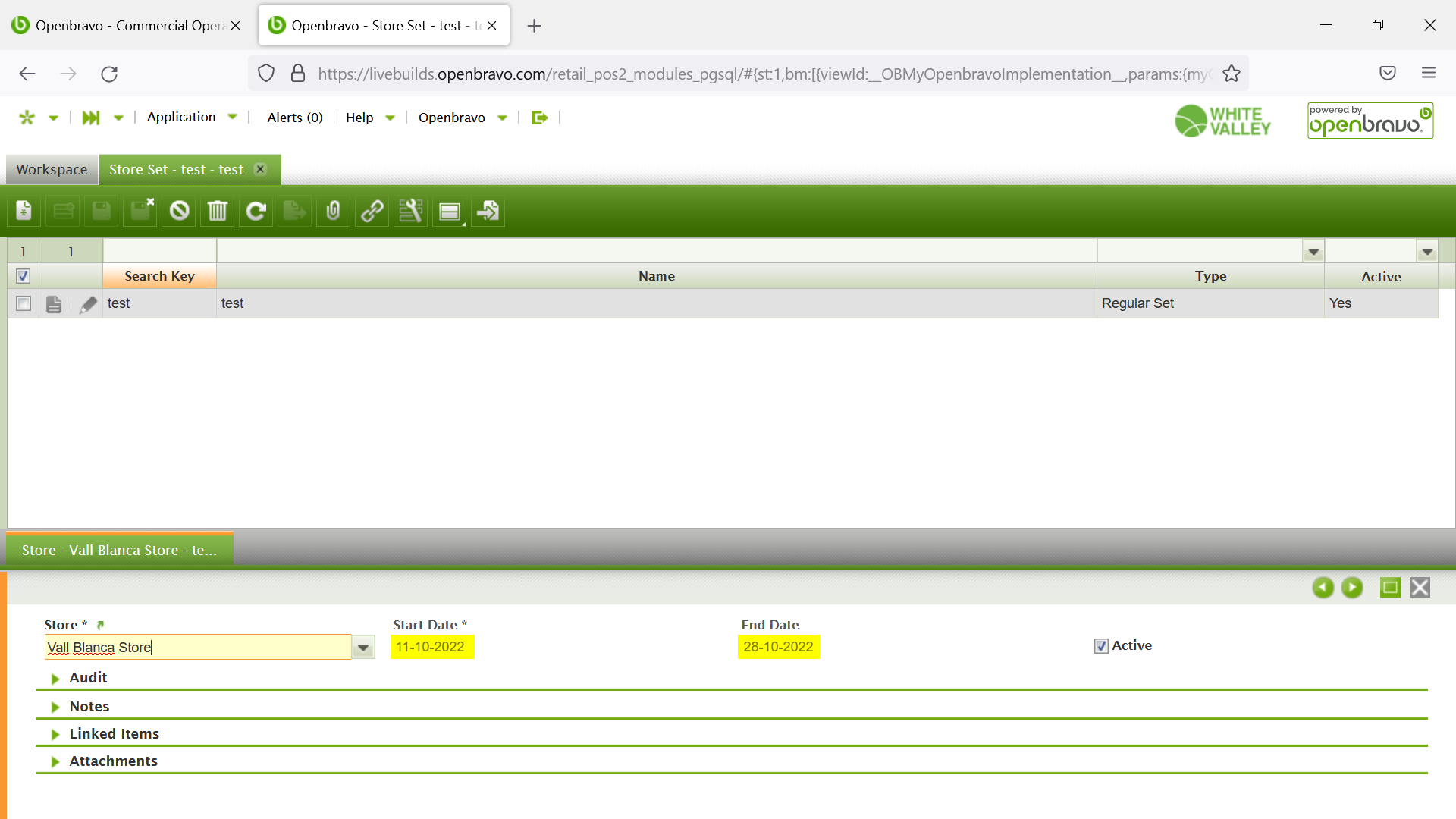
Task: Edit the test row with the pencil icon
Action: tap(88, 304)
